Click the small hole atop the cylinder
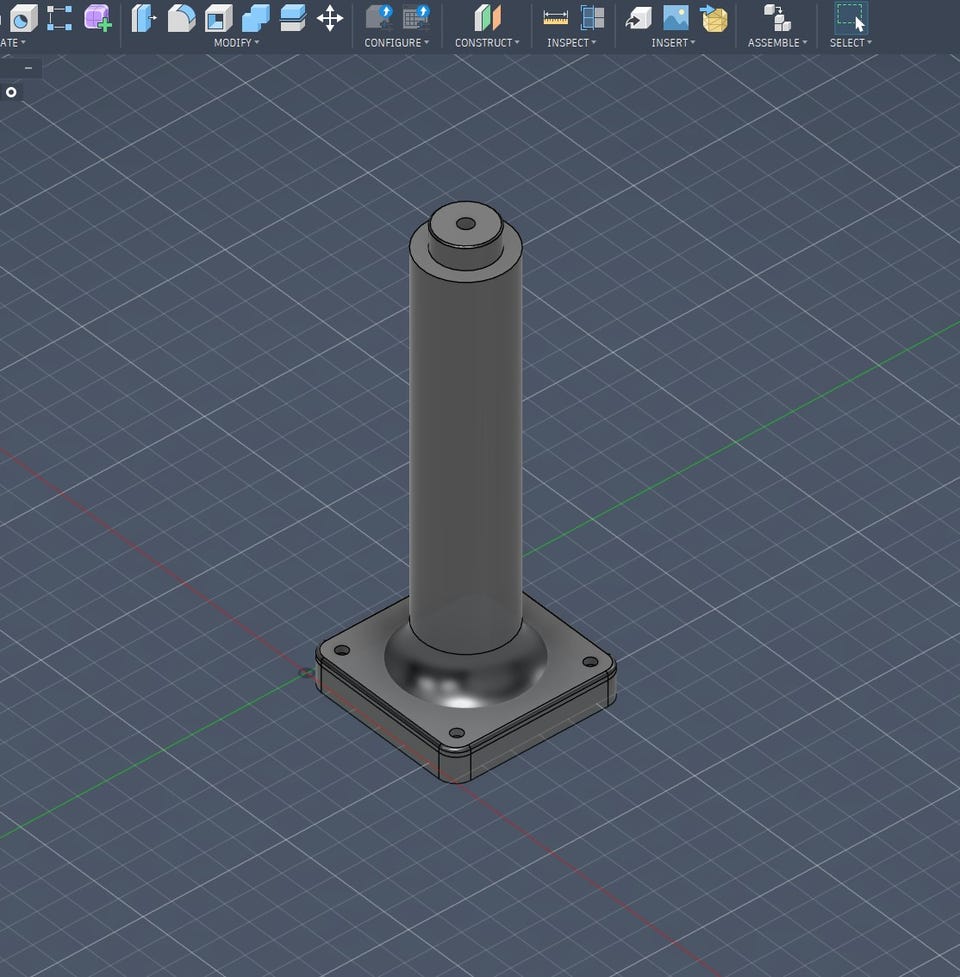 click(465, 223)
